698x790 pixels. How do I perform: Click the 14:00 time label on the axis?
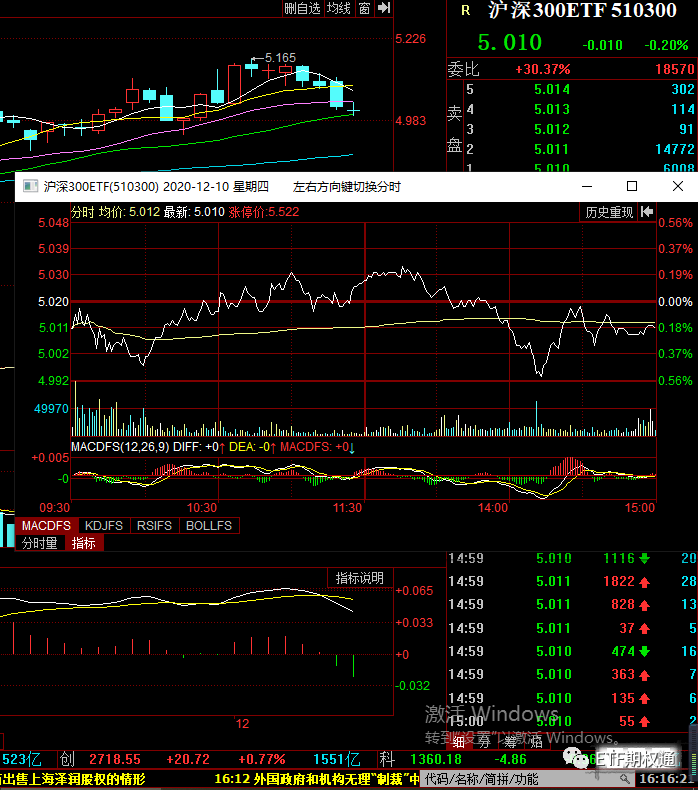pyautogui.click(x=493, y=507)
